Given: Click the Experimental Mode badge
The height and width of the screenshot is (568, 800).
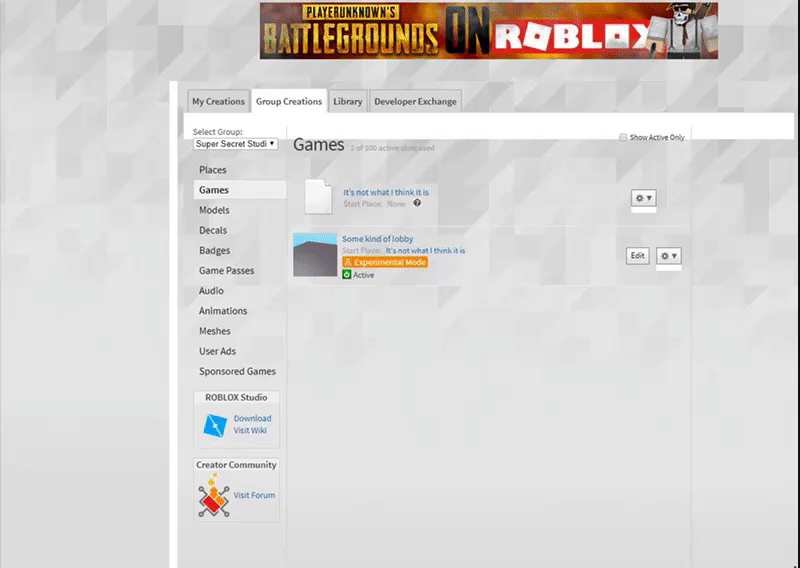Looking at the screenshot, I should (x=385, y=262).
